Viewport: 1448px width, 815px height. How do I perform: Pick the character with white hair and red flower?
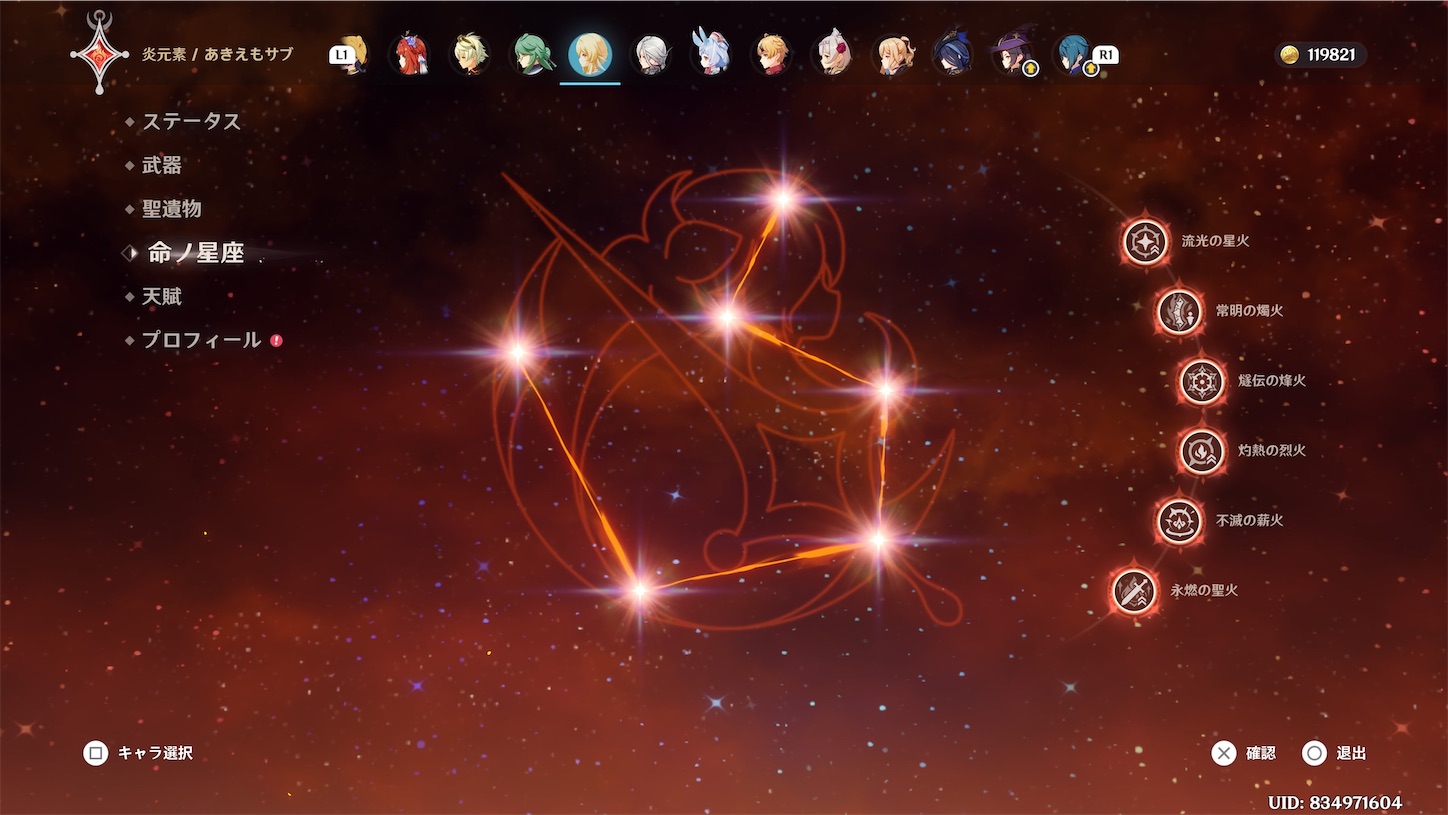[832, 54]
